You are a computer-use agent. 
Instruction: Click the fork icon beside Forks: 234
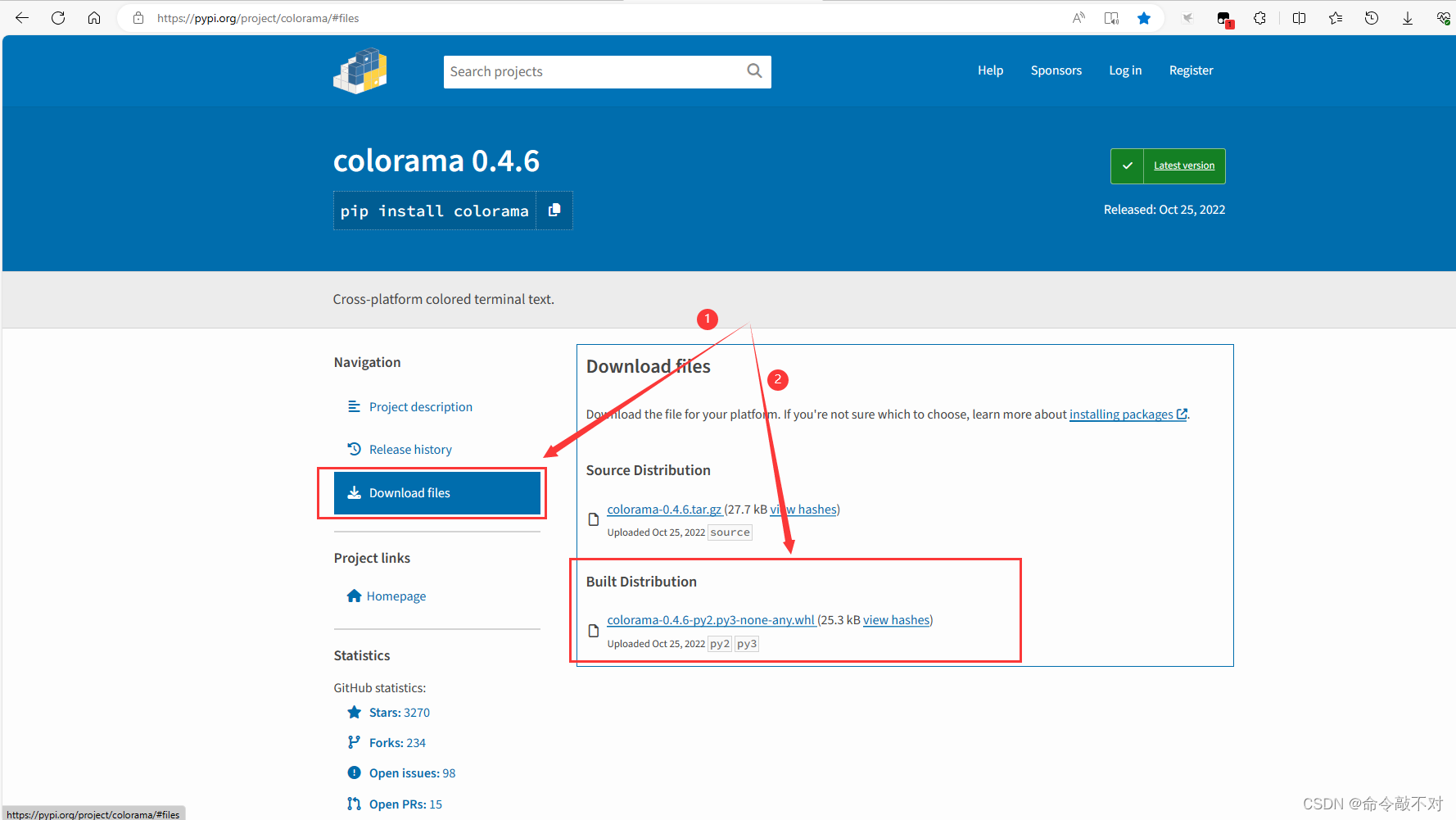354,742
